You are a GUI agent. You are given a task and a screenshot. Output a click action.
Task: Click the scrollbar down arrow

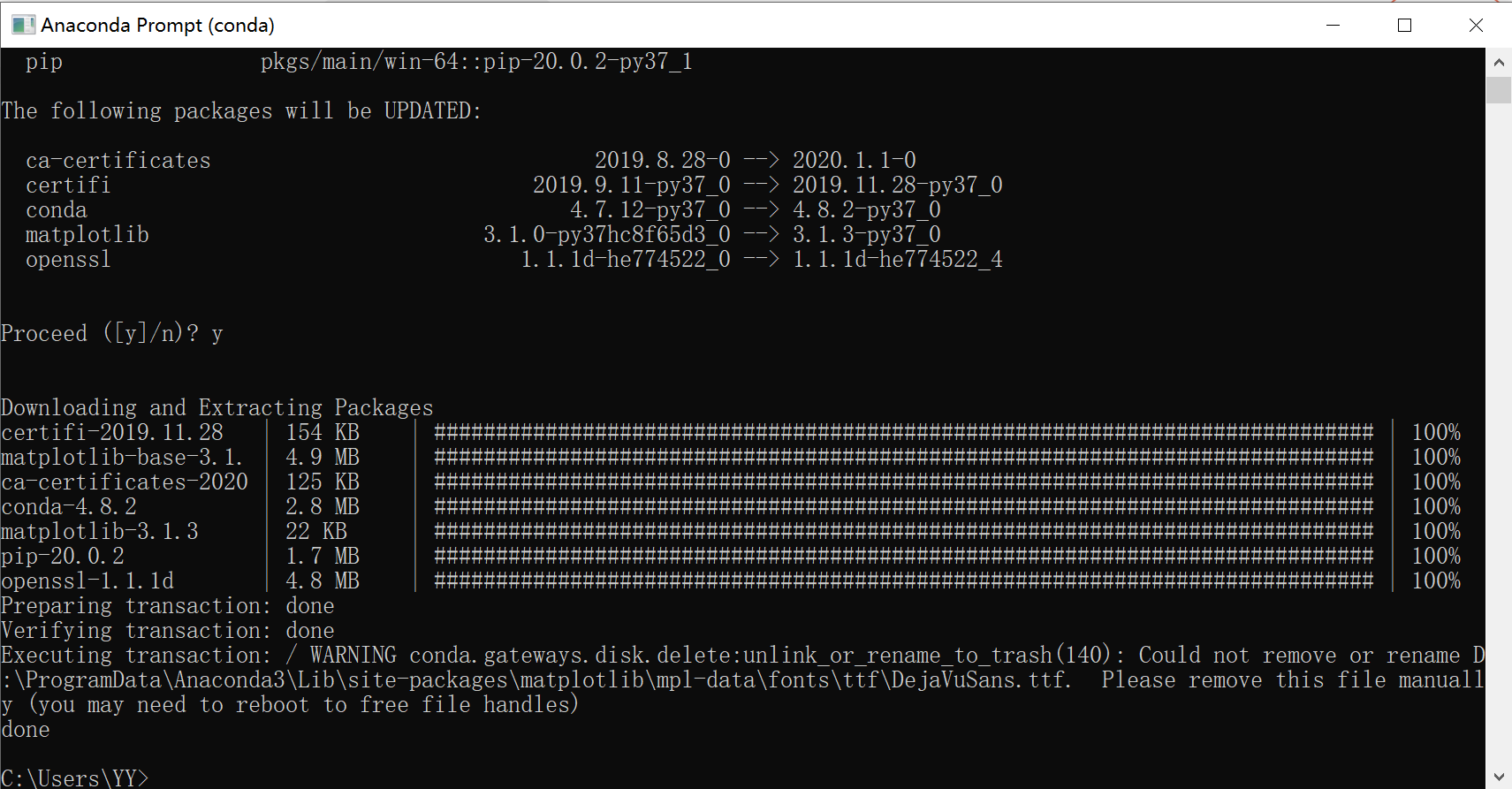coord(1499,776)
